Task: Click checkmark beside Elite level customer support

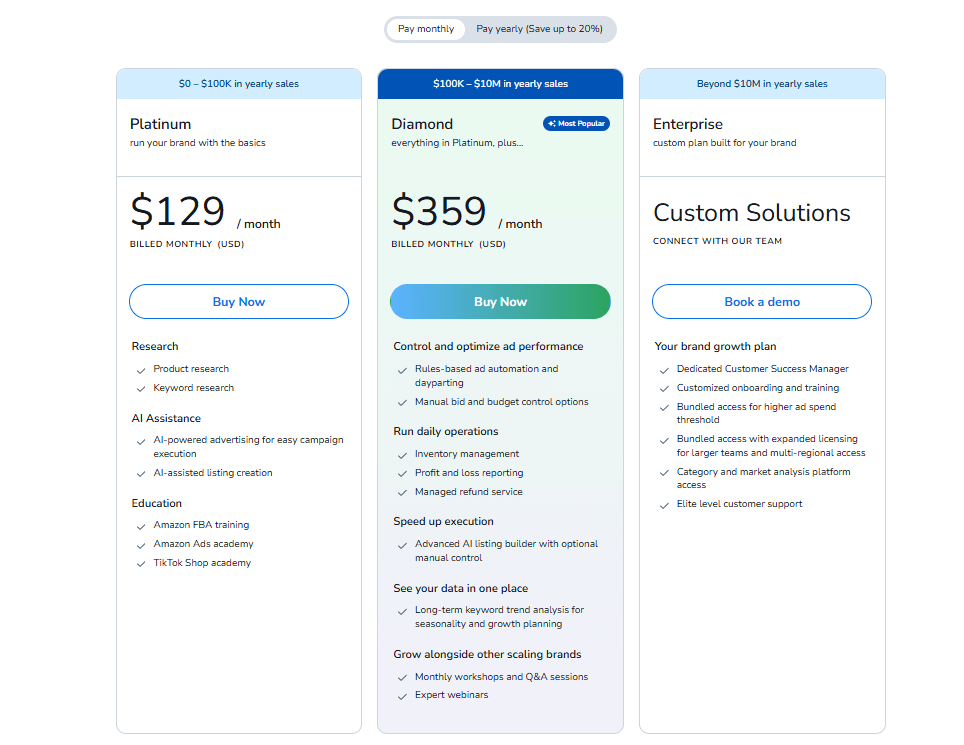Action: point(665,505)
